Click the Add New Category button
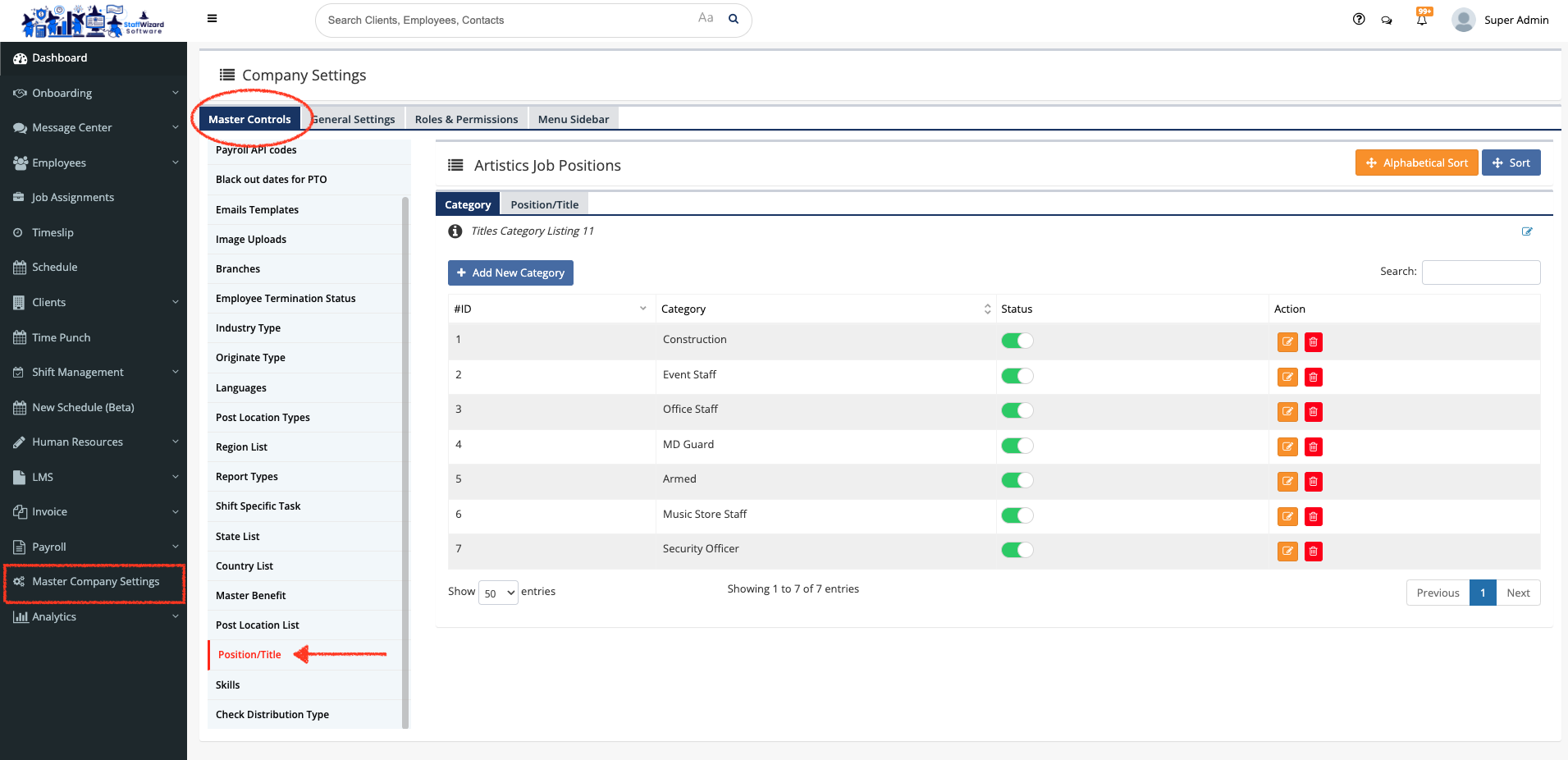 (x=510, y=272)
